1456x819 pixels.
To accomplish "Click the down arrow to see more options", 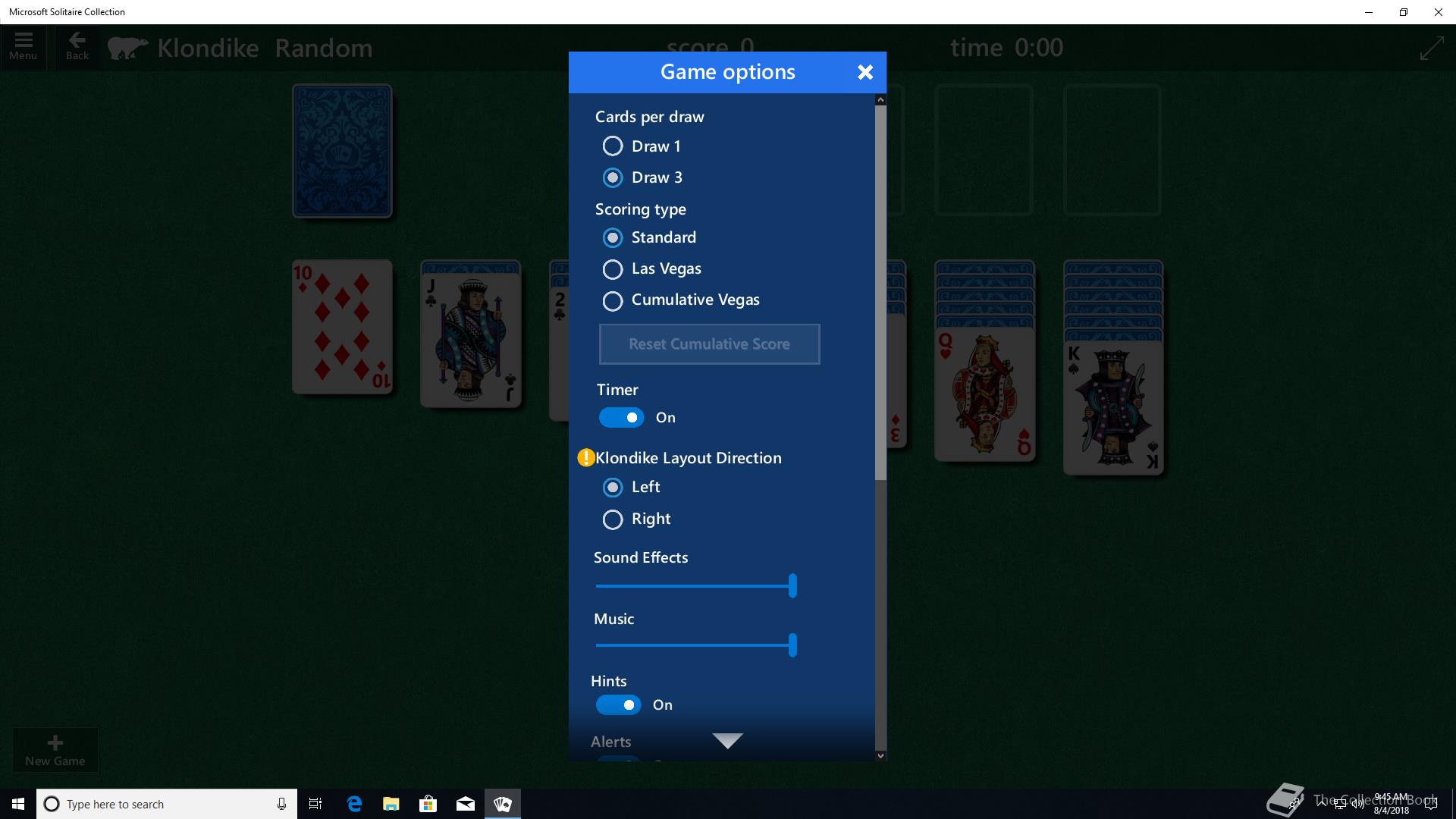I will [727, 740].
